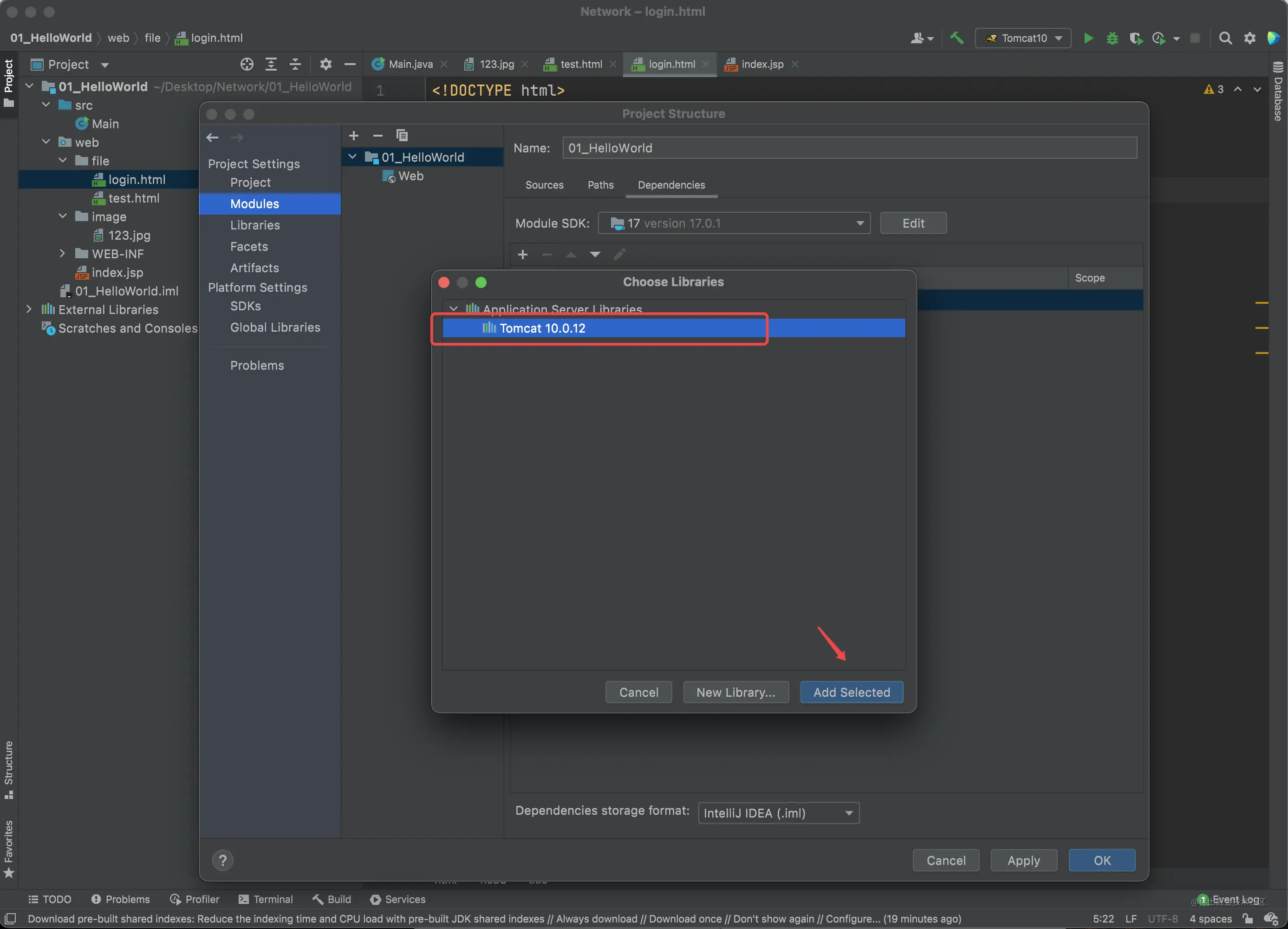This screenshot has width=1288, height=929.
Task: Copy module with the copy icon
Action: coord(402,135)
